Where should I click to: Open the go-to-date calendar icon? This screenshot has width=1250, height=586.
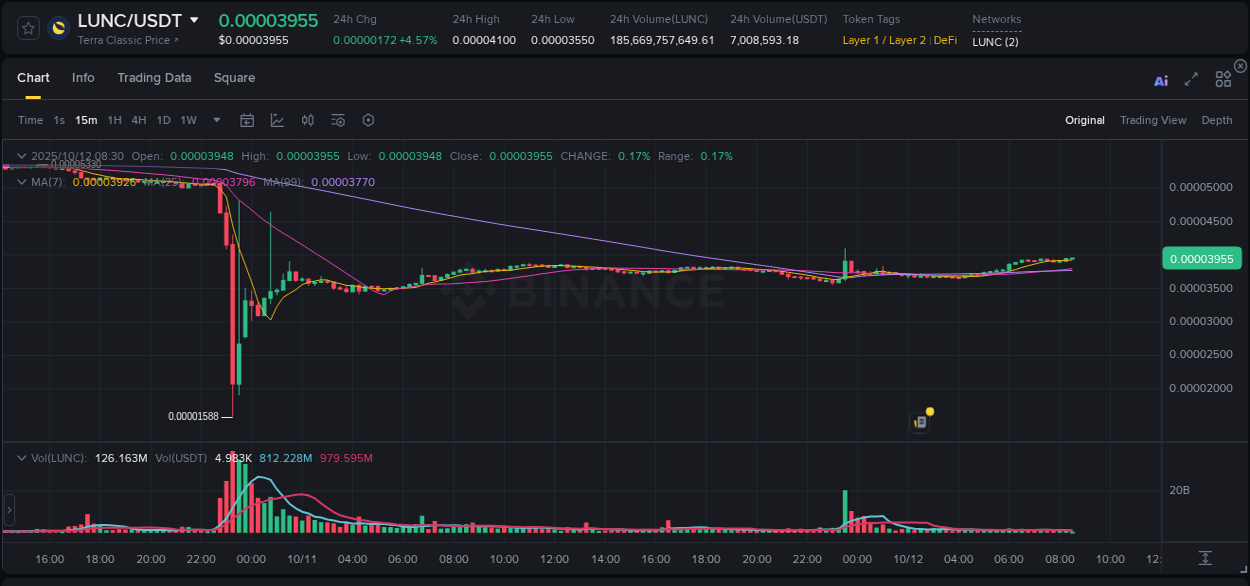tap(247, 120)
